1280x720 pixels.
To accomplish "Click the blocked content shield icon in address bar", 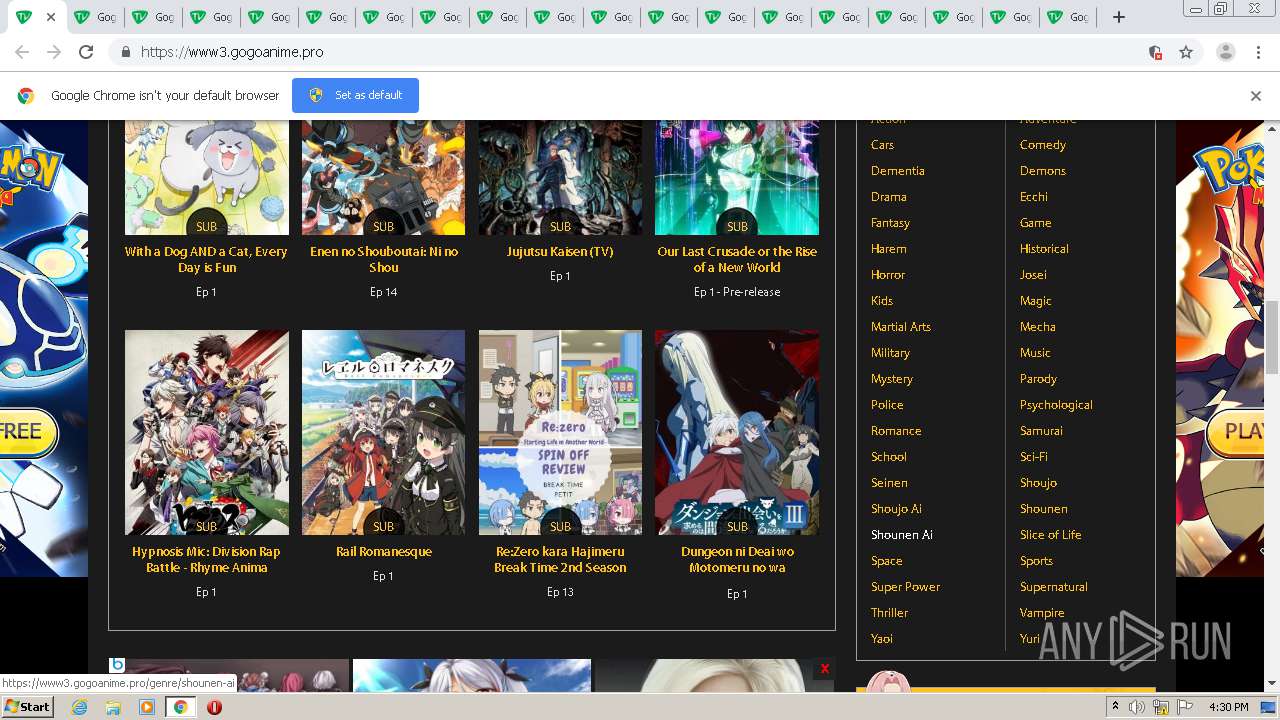I will [x=1155, y=52].
